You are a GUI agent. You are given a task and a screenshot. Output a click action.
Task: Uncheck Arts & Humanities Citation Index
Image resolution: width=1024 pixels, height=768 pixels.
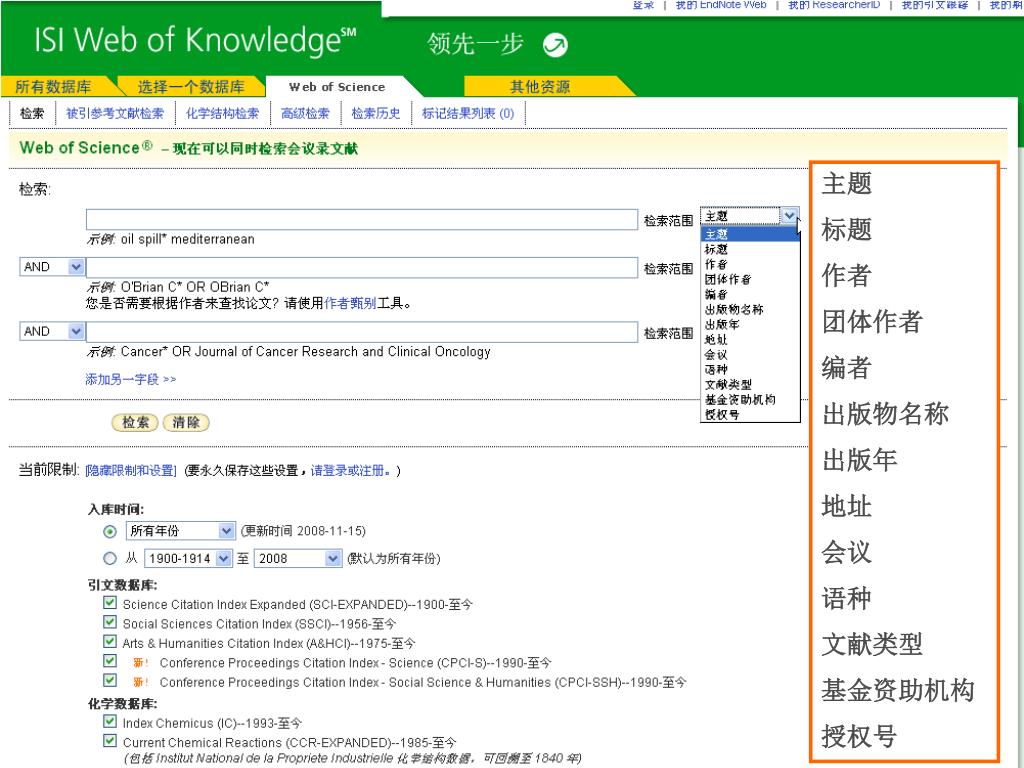(110, 642)
